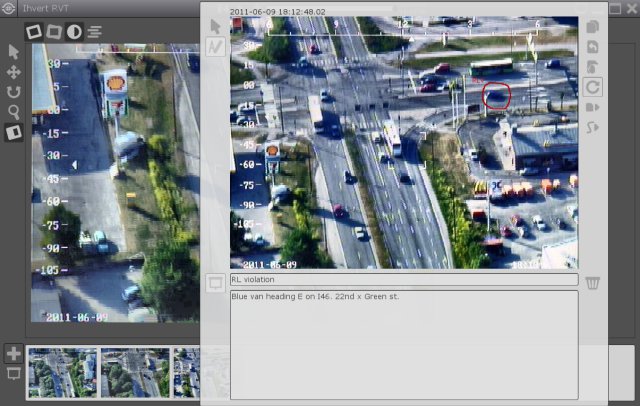The height and width of the screenshot is (406, 640).
Task: Choose the freehand line drawing tool
Action: click(x=215, y=46)
